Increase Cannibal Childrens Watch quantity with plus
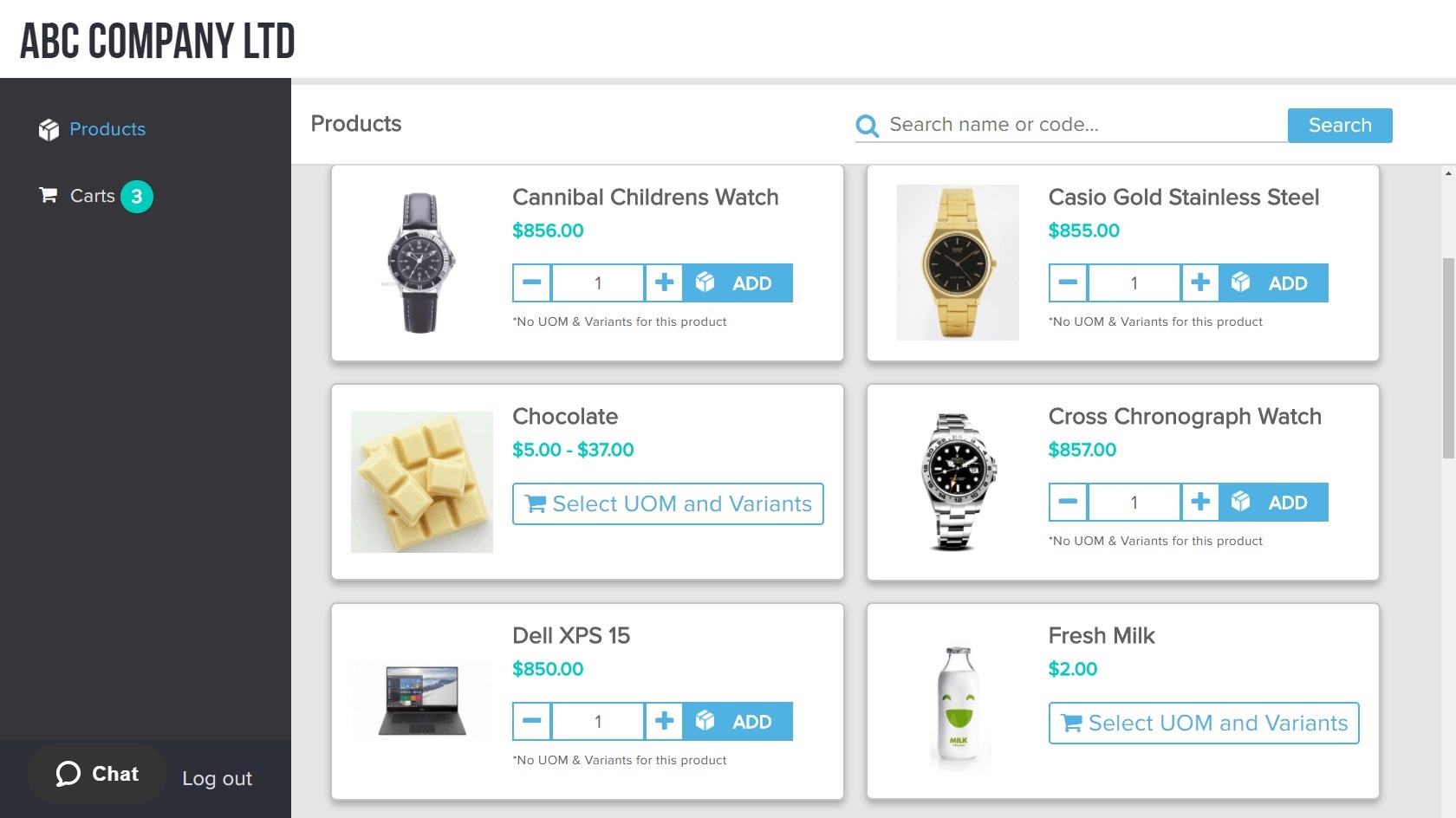Viewport: 1456px width, 818px height. click(x=664, y=282)
